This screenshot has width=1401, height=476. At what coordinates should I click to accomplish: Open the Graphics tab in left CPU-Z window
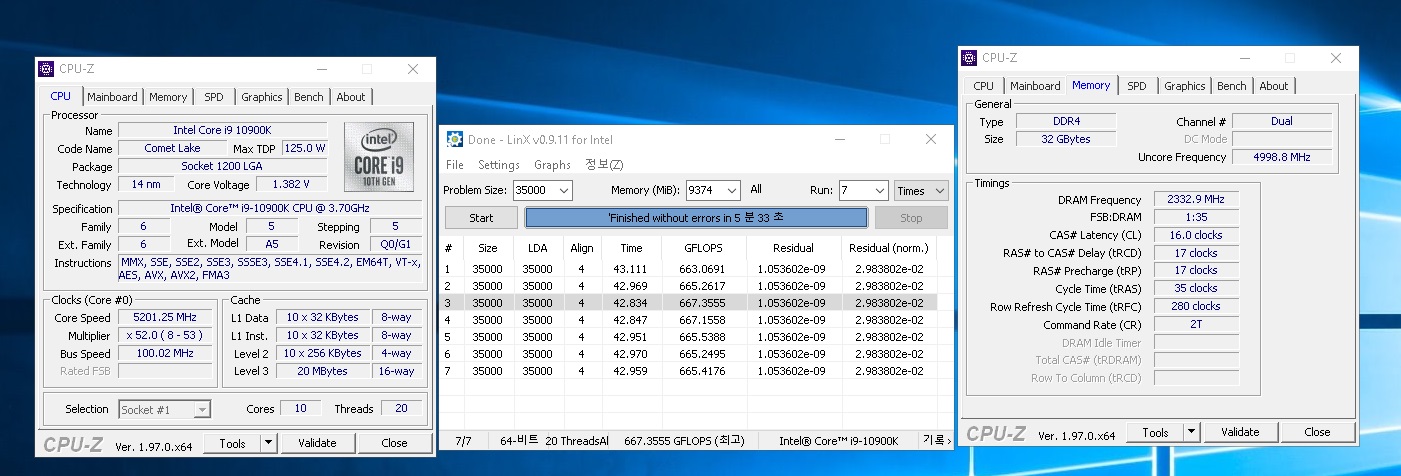[x=262, y=97]
